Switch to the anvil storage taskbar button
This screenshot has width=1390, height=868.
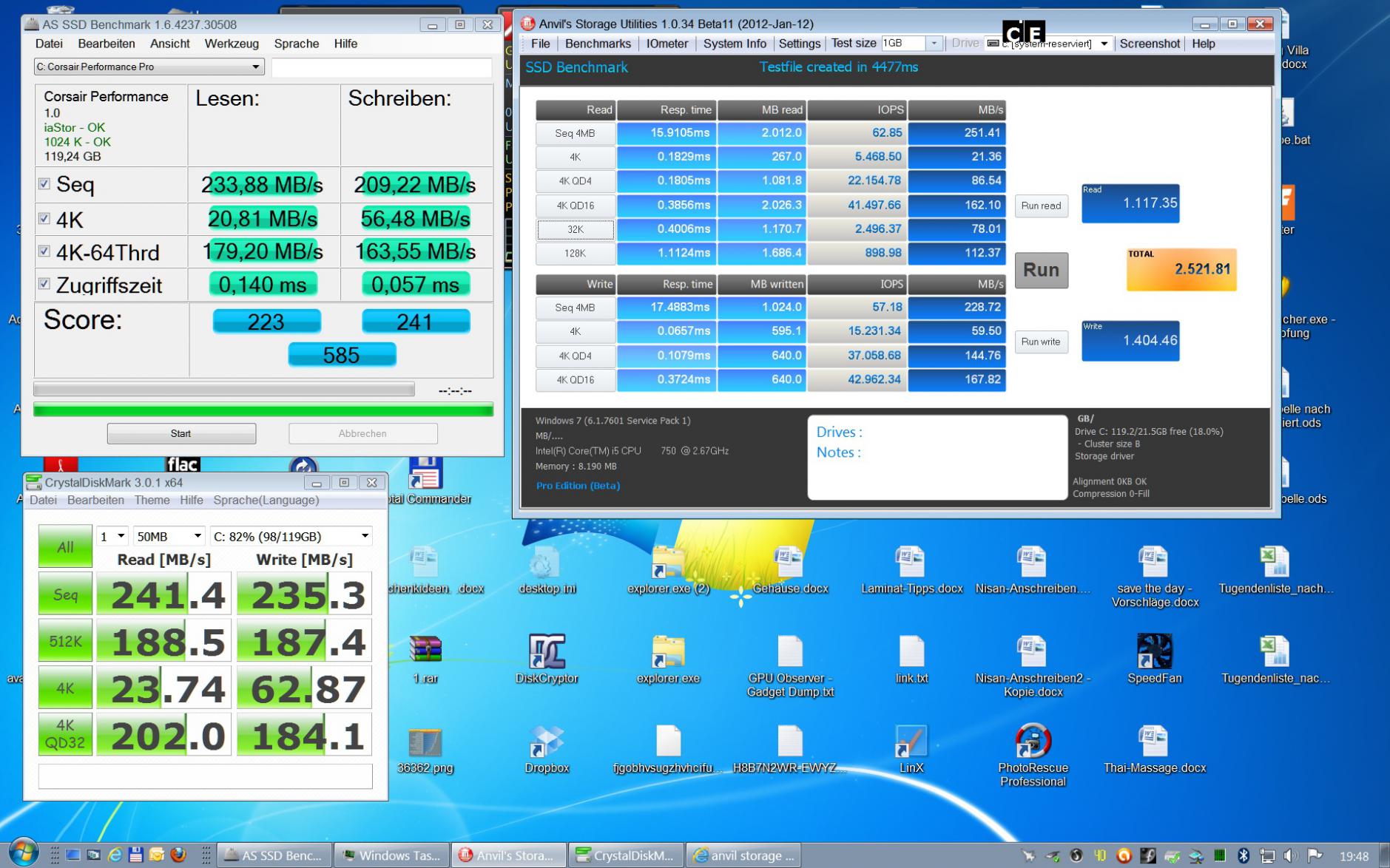tap(744, 855)
